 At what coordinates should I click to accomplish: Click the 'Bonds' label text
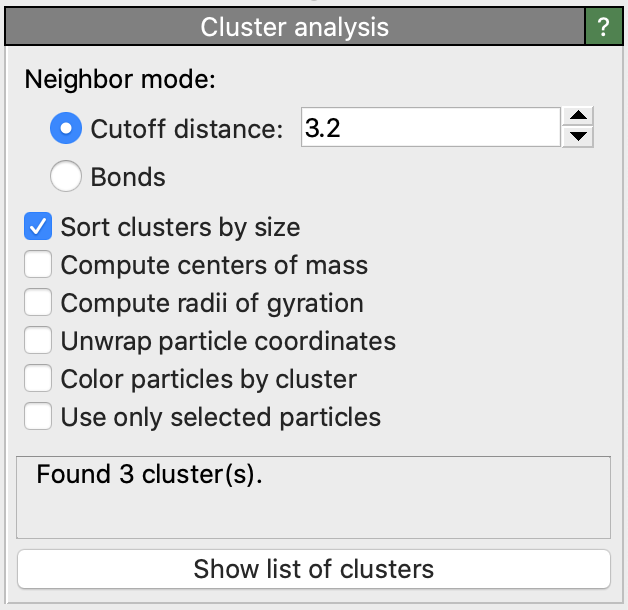point(128,178)
